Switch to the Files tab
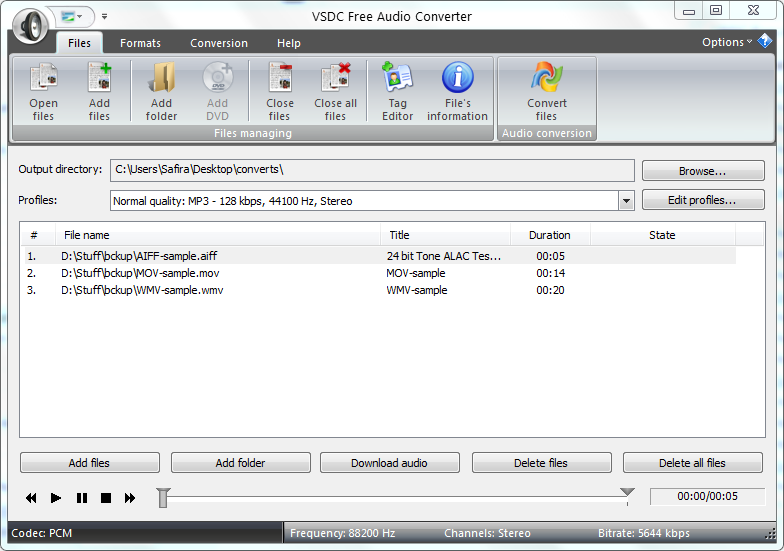784x551 pixels. point(80,43)
